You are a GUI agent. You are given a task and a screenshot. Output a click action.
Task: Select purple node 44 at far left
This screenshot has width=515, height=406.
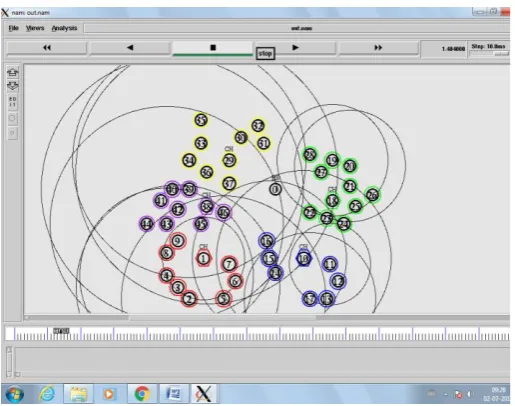(147, 224)
